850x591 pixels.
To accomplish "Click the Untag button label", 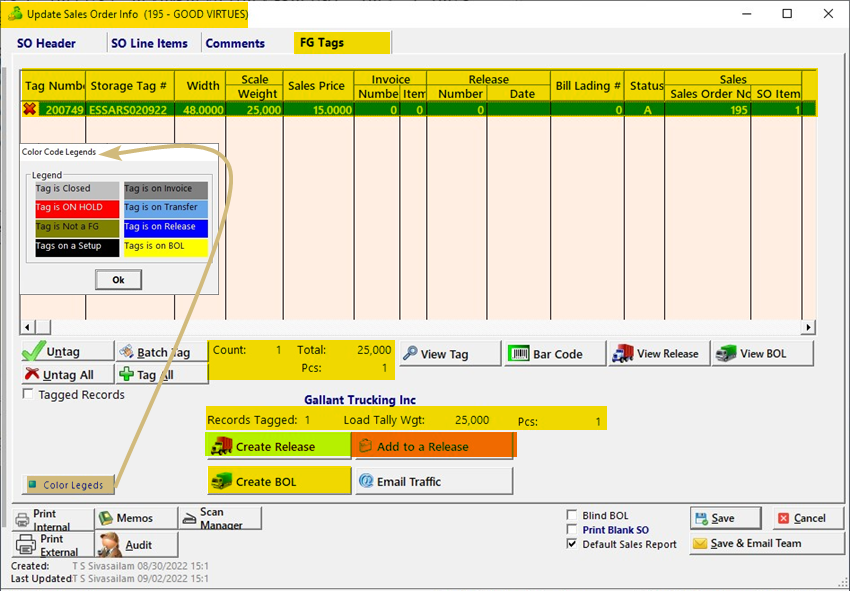I will pos(63,352).
